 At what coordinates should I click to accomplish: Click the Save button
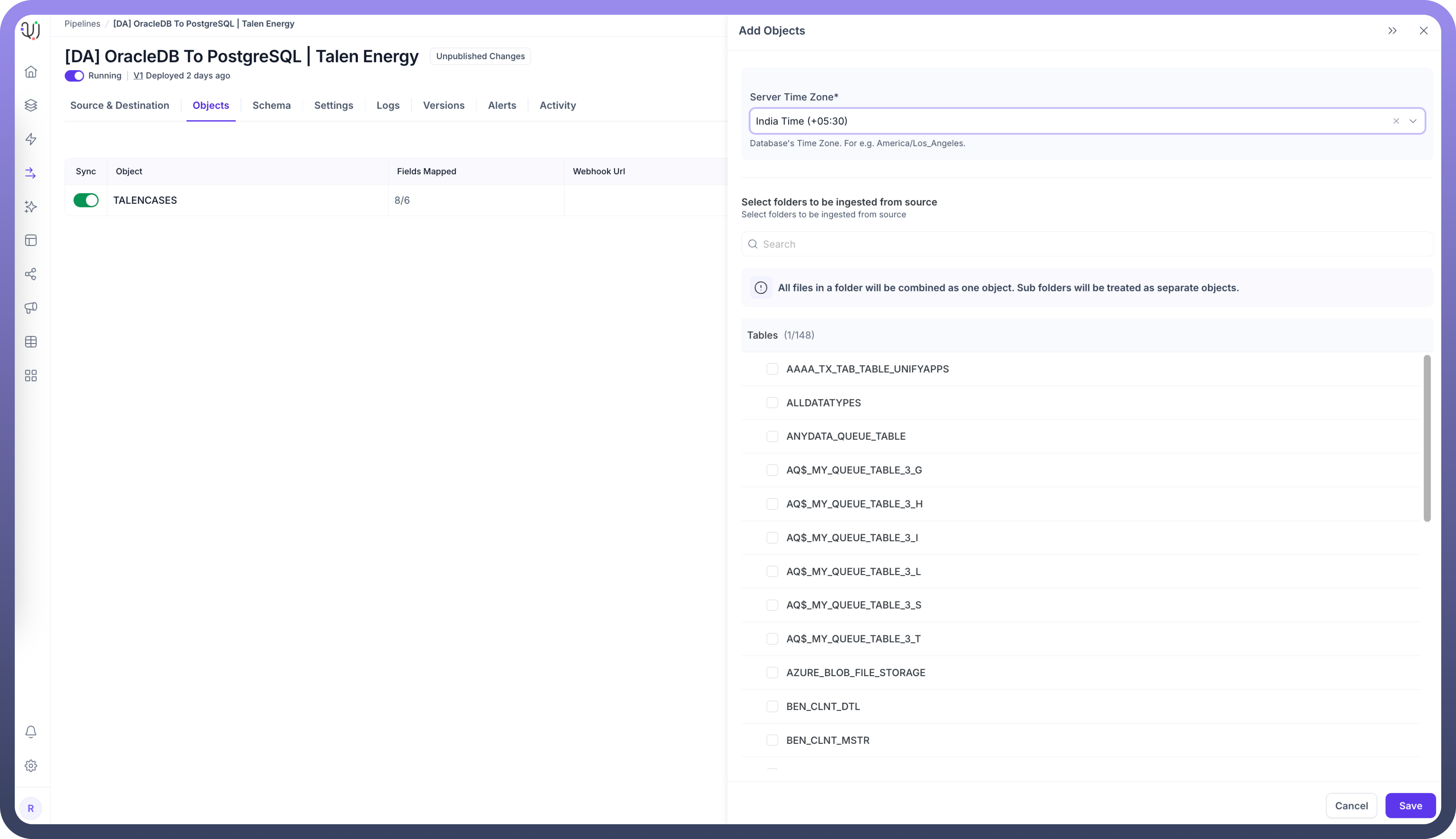coord(1410,805)
